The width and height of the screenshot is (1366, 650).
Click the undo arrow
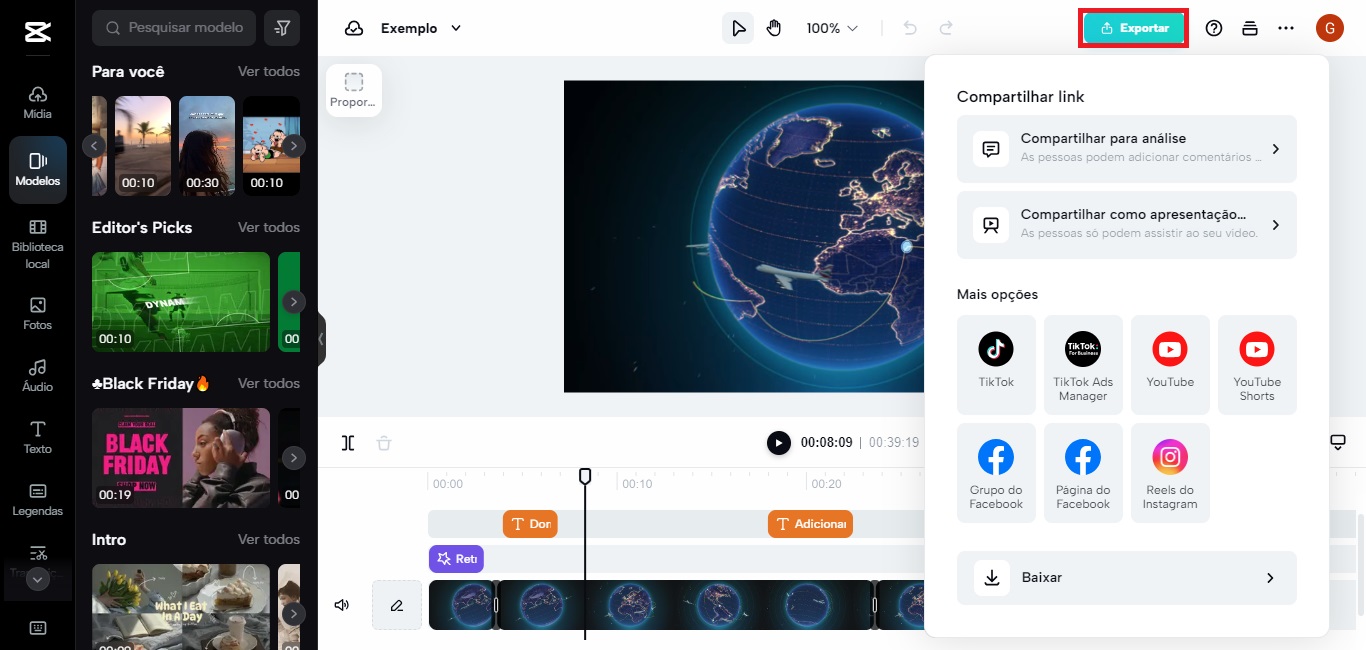tap(910, 28)
